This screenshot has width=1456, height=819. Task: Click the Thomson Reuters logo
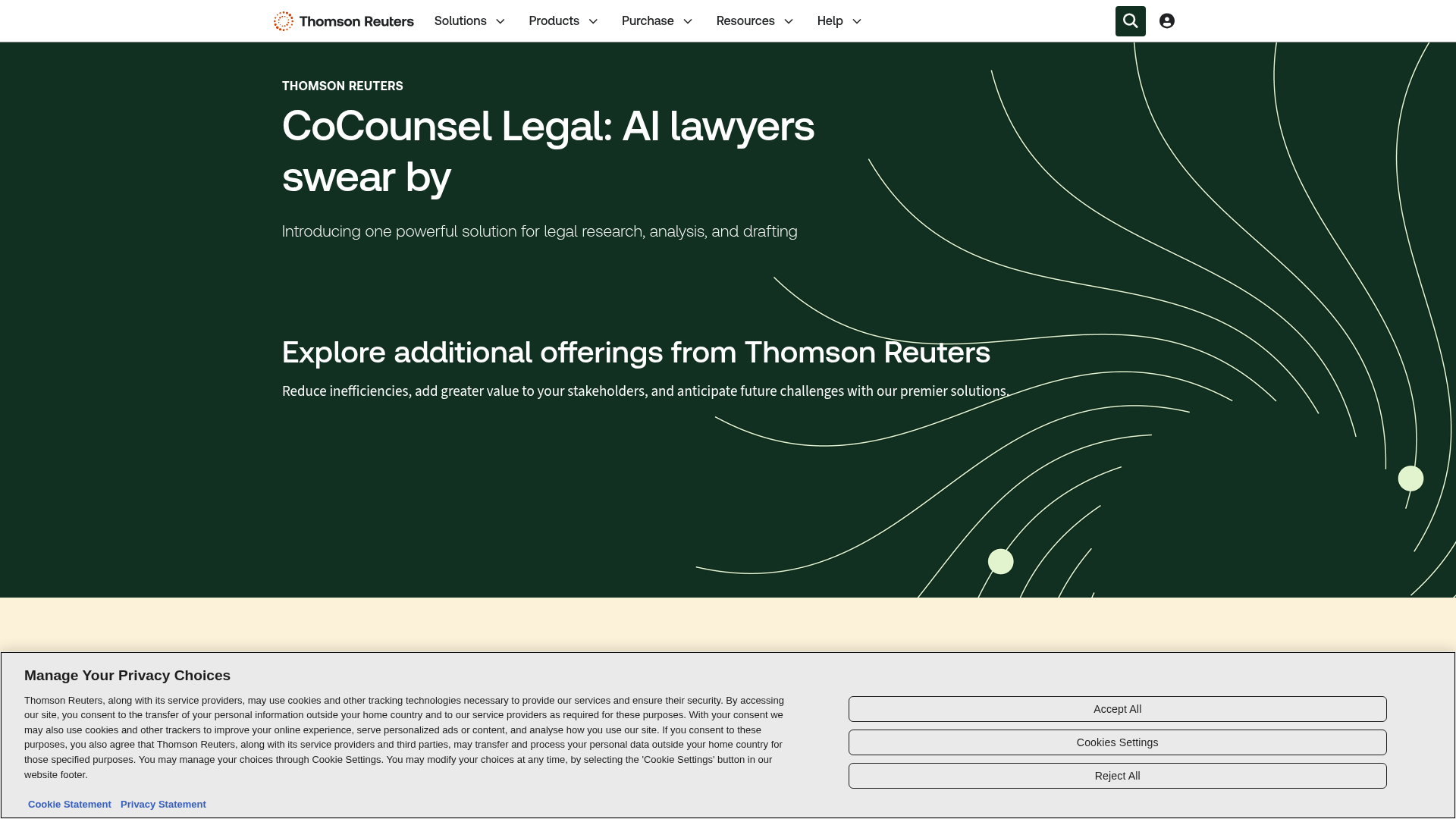[x=344, y=21]
